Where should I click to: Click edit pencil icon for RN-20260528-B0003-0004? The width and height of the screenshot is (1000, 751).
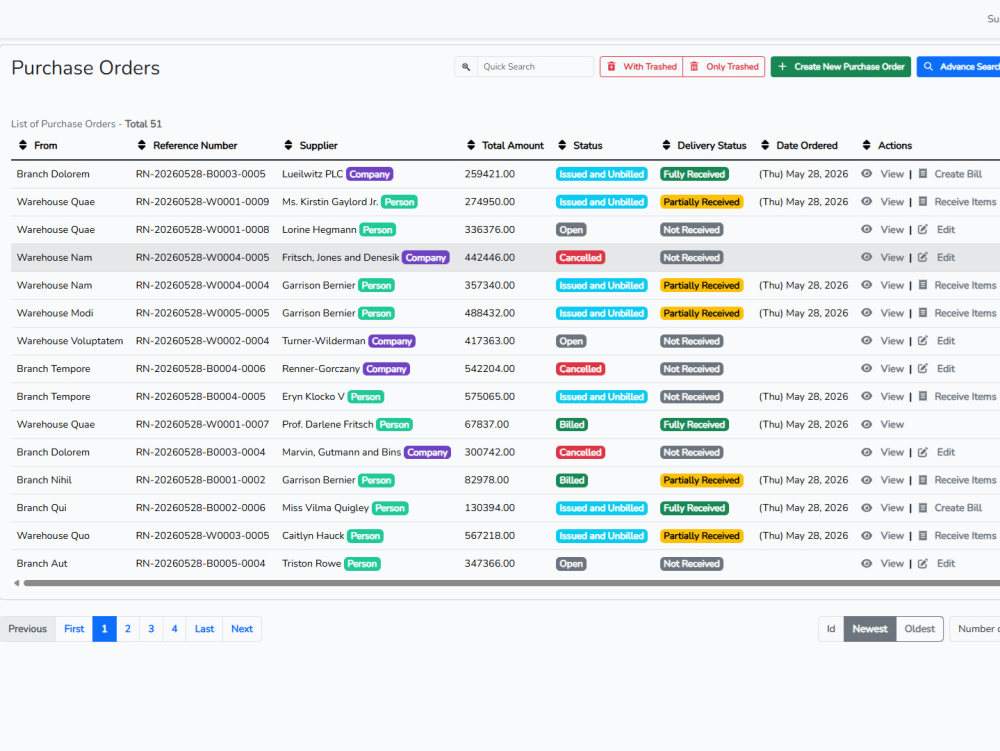click(x=923, y=452)
